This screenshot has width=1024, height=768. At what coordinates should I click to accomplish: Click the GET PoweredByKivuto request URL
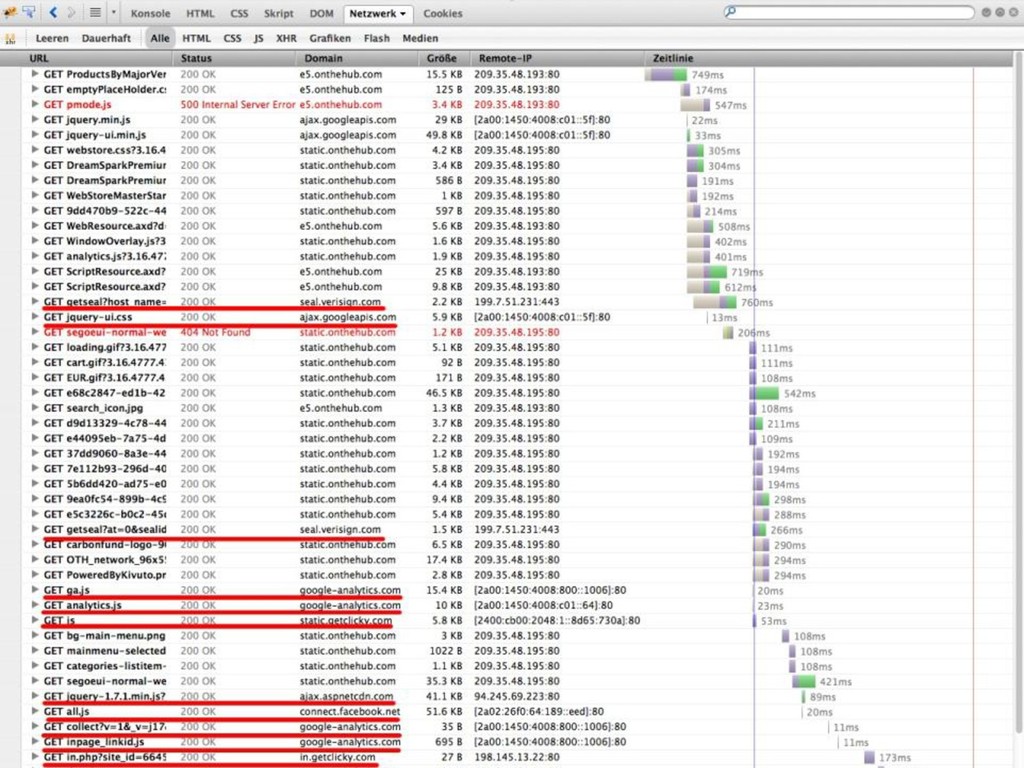[x=105, y=575]
